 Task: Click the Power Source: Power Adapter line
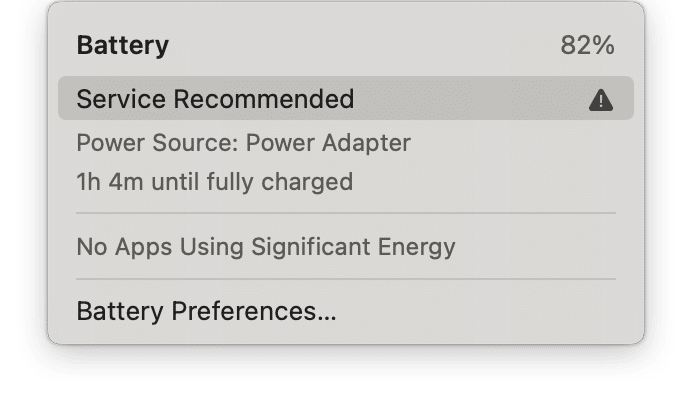click(243, 142)
